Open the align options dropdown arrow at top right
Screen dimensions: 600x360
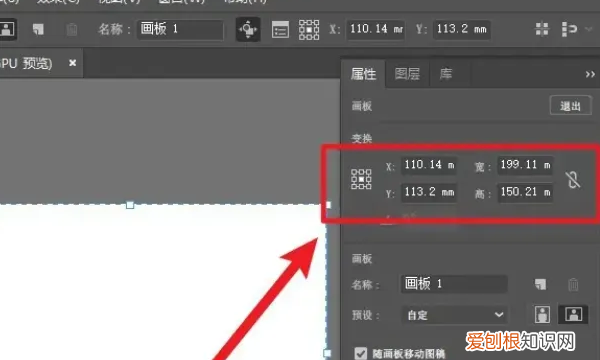point(589,29)
